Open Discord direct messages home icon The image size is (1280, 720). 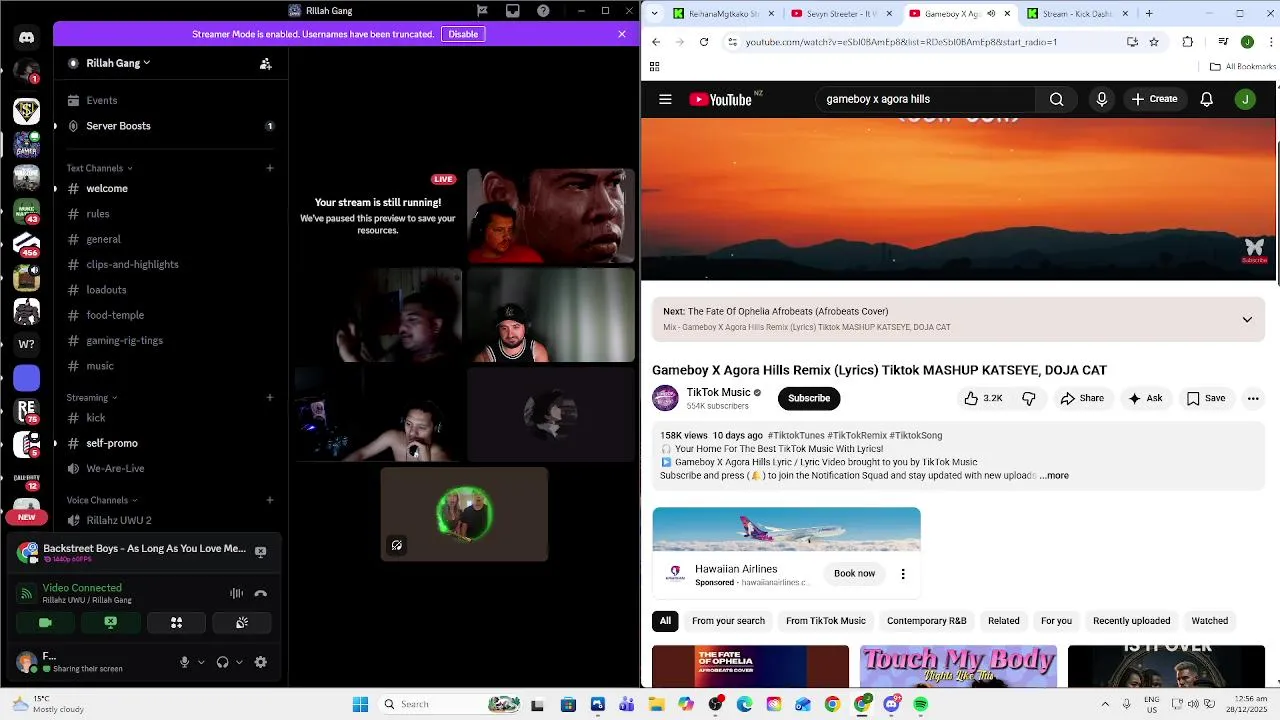pos(26,37)
